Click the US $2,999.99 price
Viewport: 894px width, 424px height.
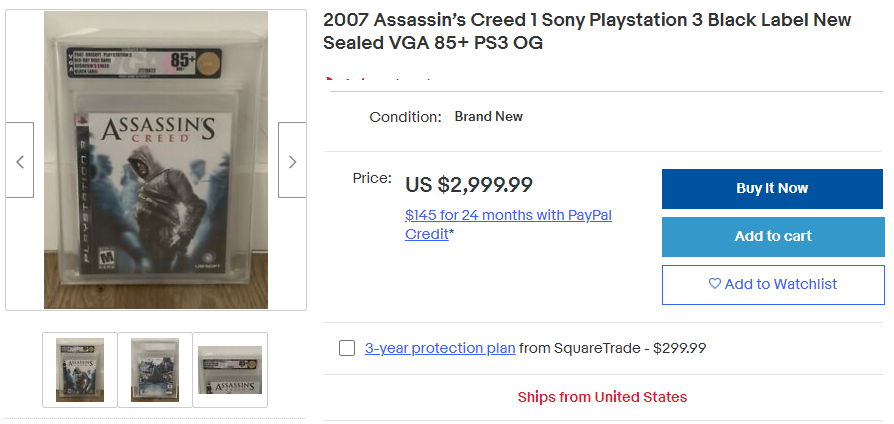(x=469, y=185)
